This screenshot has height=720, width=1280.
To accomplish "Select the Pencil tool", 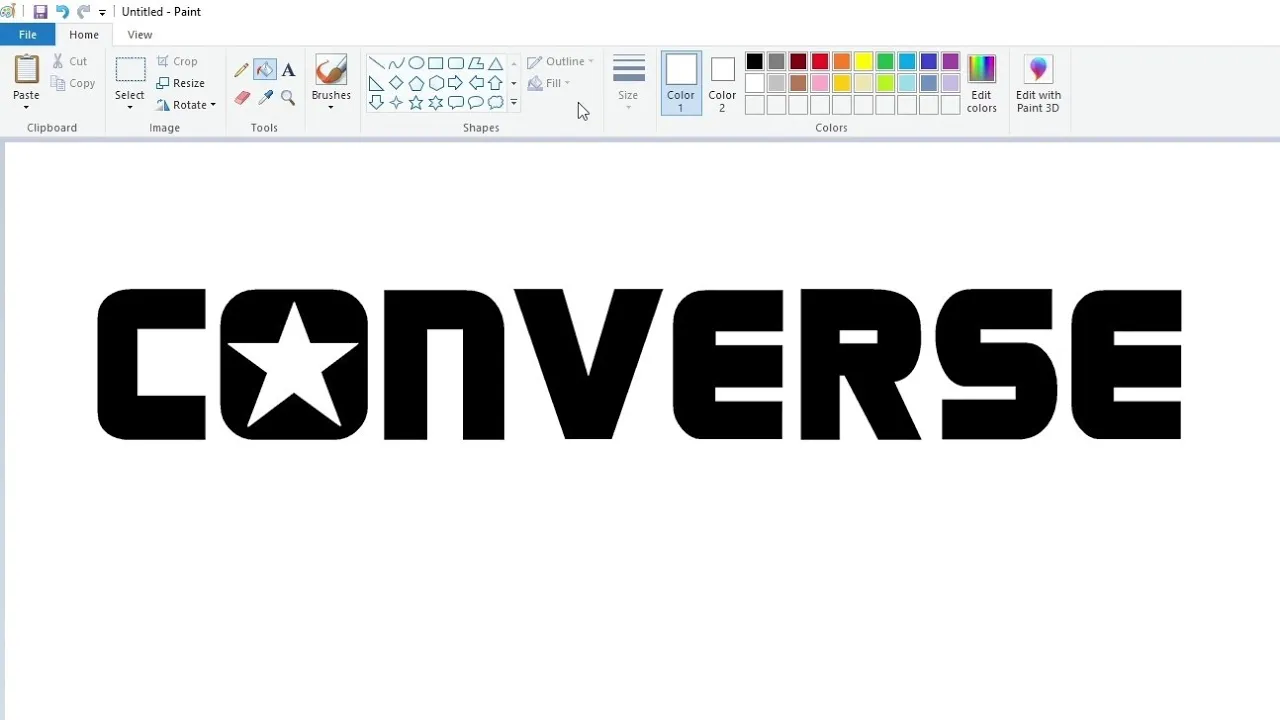I will [x=241, y=70].
